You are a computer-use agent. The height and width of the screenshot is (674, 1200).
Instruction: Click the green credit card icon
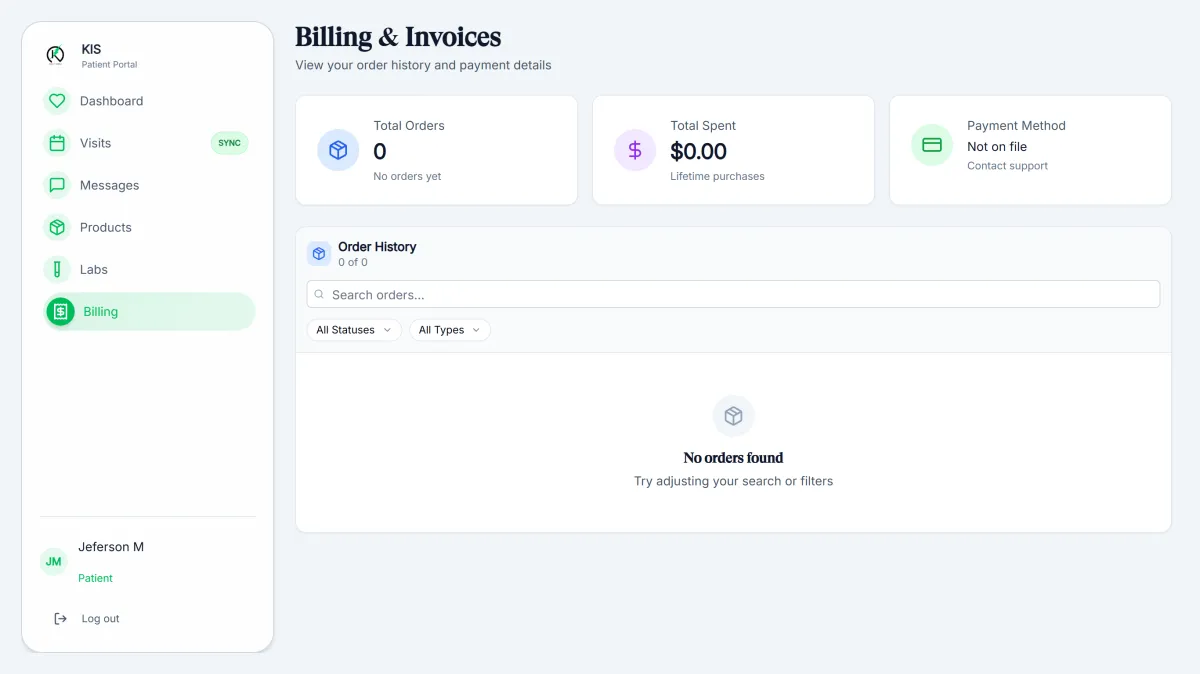coord(932,145)
